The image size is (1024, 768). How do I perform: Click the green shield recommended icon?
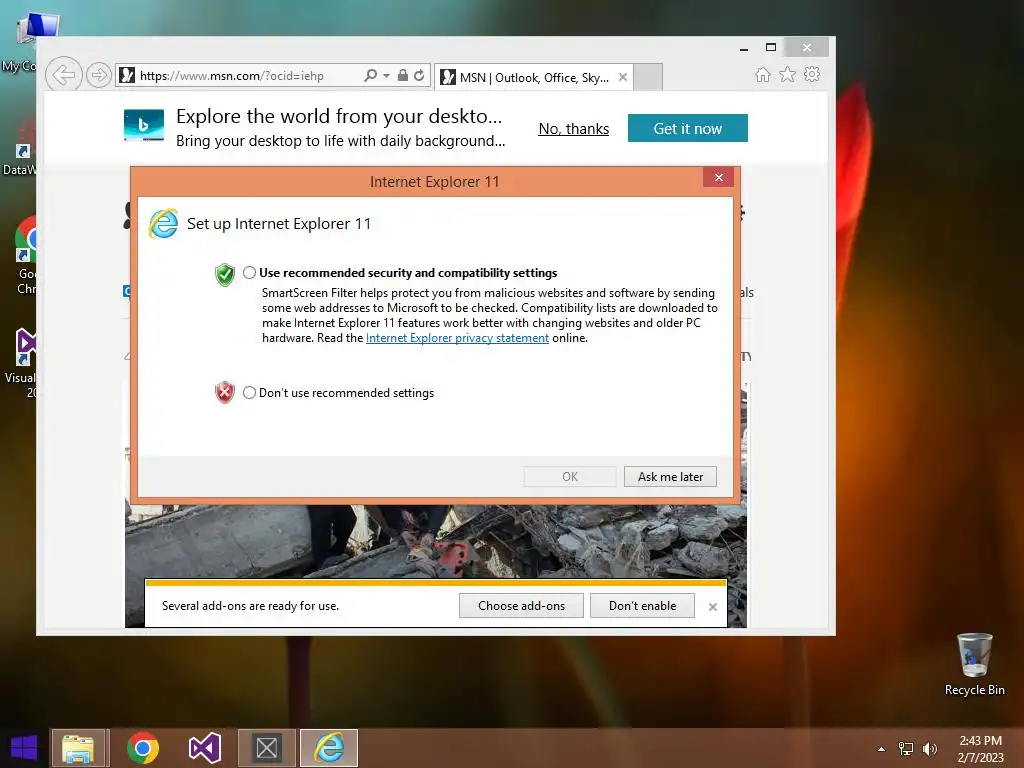(x=225, y=274)
